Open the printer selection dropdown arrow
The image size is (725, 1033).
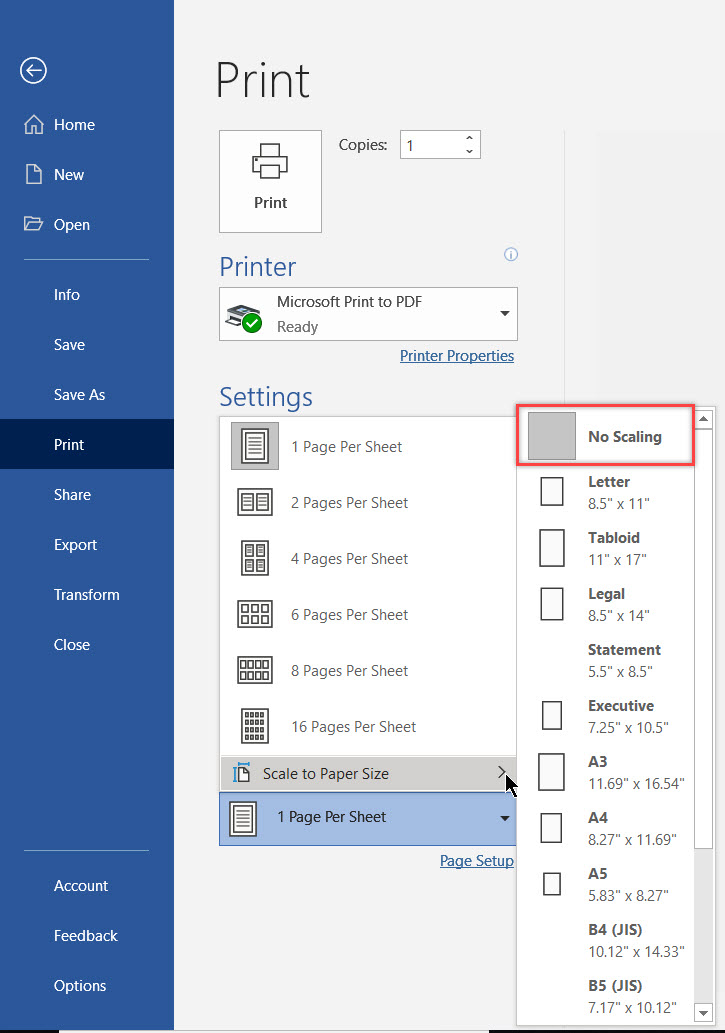pyautogui.click(x=505, y=314)
